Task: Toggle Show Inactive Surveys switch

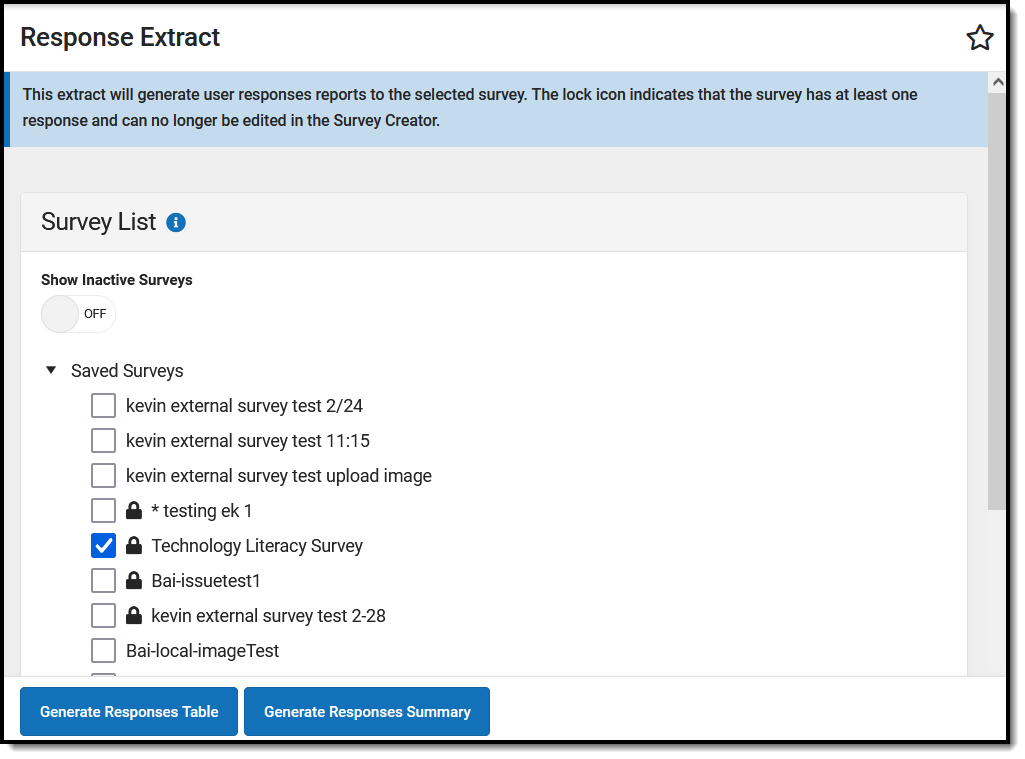Action: pyautogui.click(x=78, y=314)
